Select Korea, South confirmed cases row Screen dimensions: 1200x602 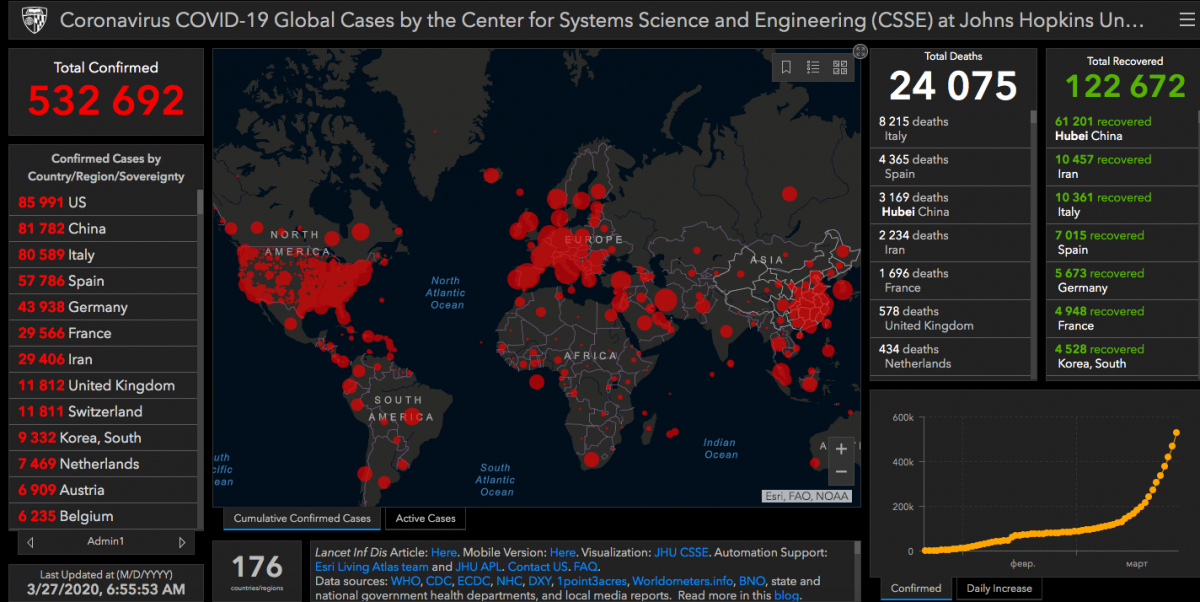point(104,437)
